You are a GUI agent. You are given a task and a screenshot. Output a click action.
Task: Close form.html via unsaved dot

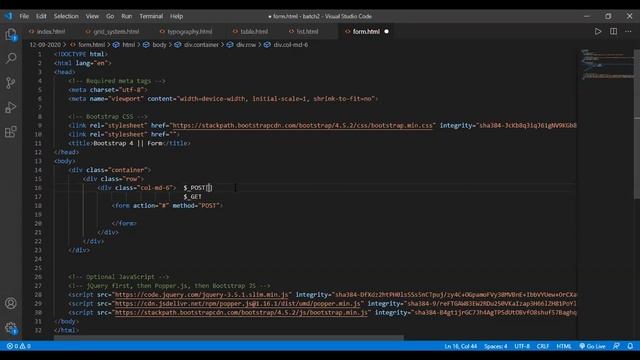pos(387,31)
